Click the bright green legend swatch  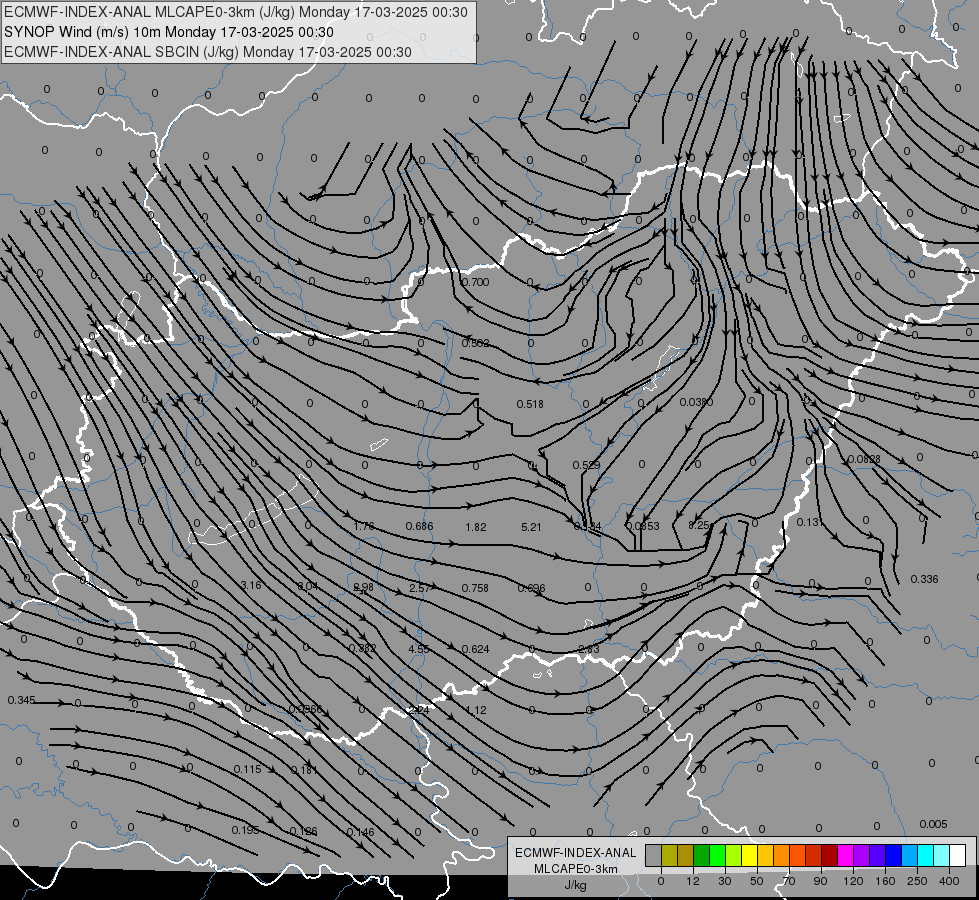click(x=717, y=855)
